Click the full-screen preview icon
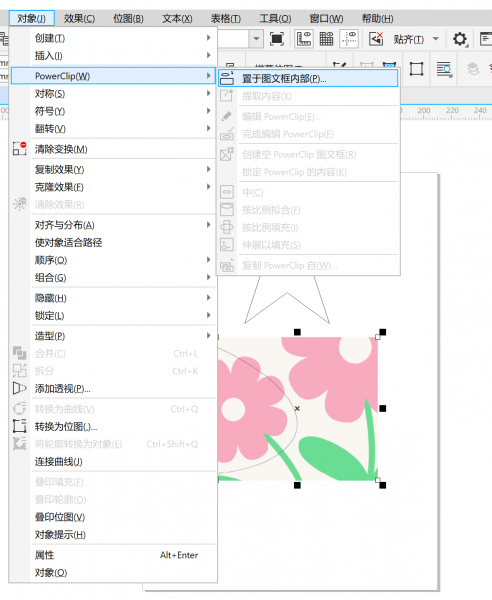Image resolution: width=492 pixels, height=600 pixels. pos(277,39)
